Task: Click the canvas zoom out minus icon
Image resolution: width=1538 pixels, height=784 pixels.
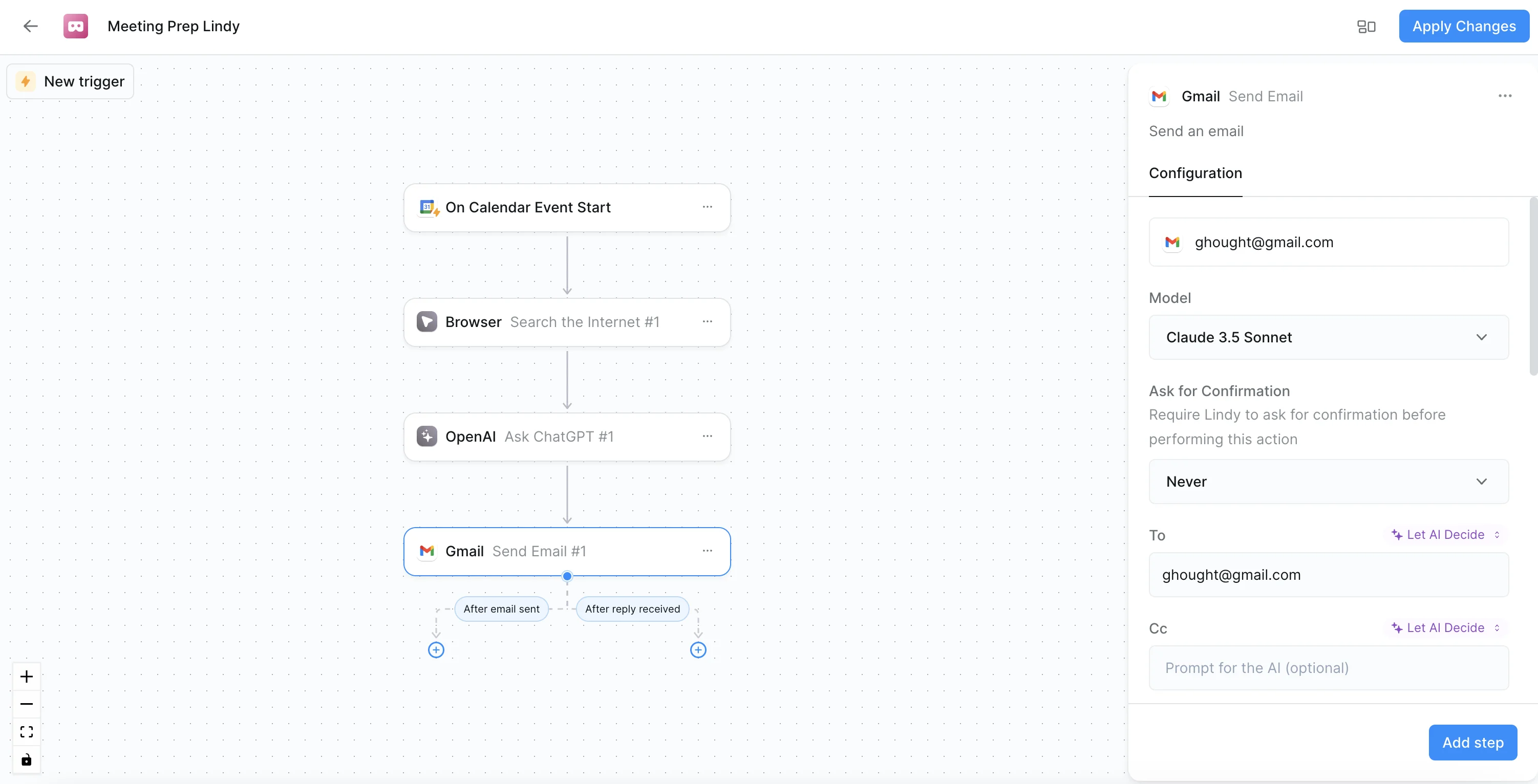Action: pyautogui.click(x=26, y=704)
